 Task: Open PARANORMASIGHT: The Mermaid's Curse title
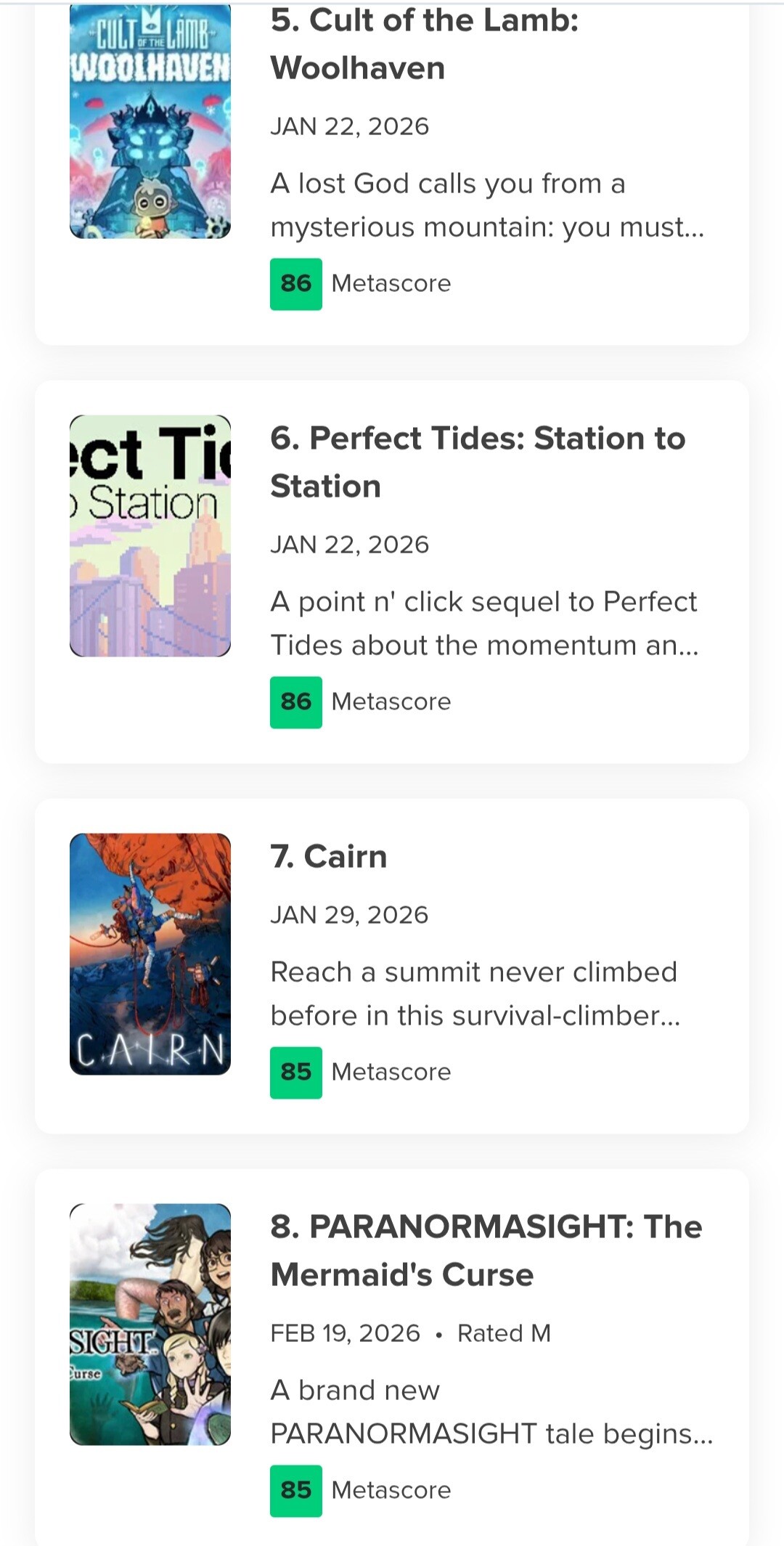[x=486, y=1250]
